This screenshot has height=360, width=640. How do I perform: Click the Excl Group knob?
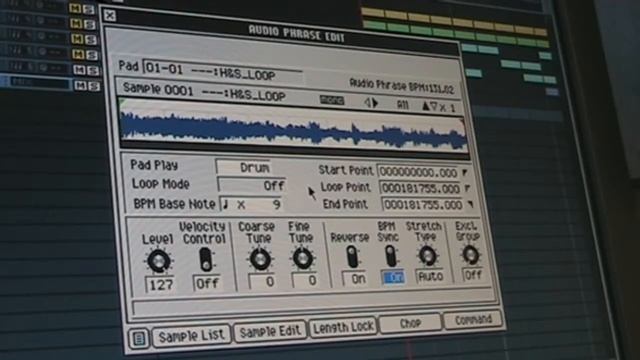pyautogui.click(x=470, y=255)
